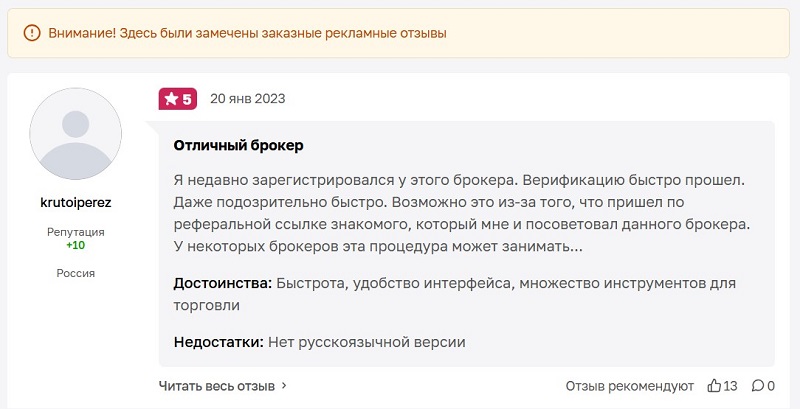Click the comments speech bubble icon
800x409 pixels.
click(757, 385)
